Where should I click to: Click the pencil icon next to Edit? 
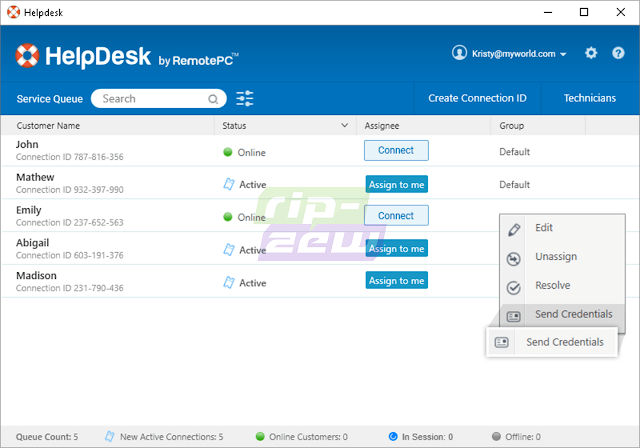[x=514, y=229]
